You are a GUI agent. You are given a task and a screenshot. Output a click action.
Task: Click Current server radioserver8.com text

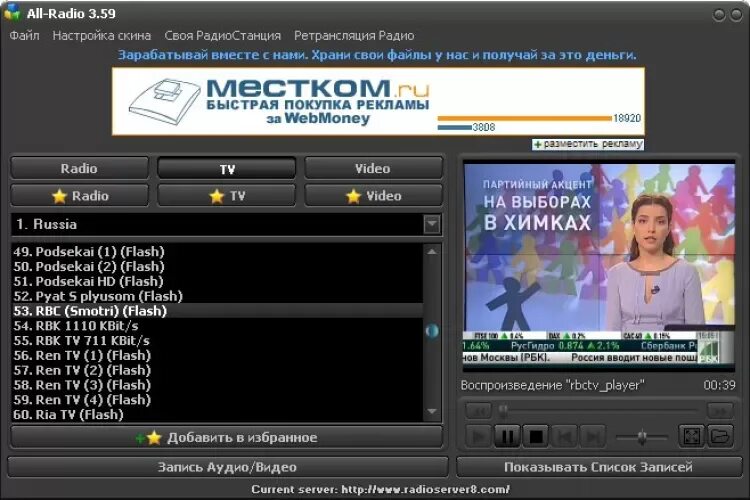[x=380, y=489]
